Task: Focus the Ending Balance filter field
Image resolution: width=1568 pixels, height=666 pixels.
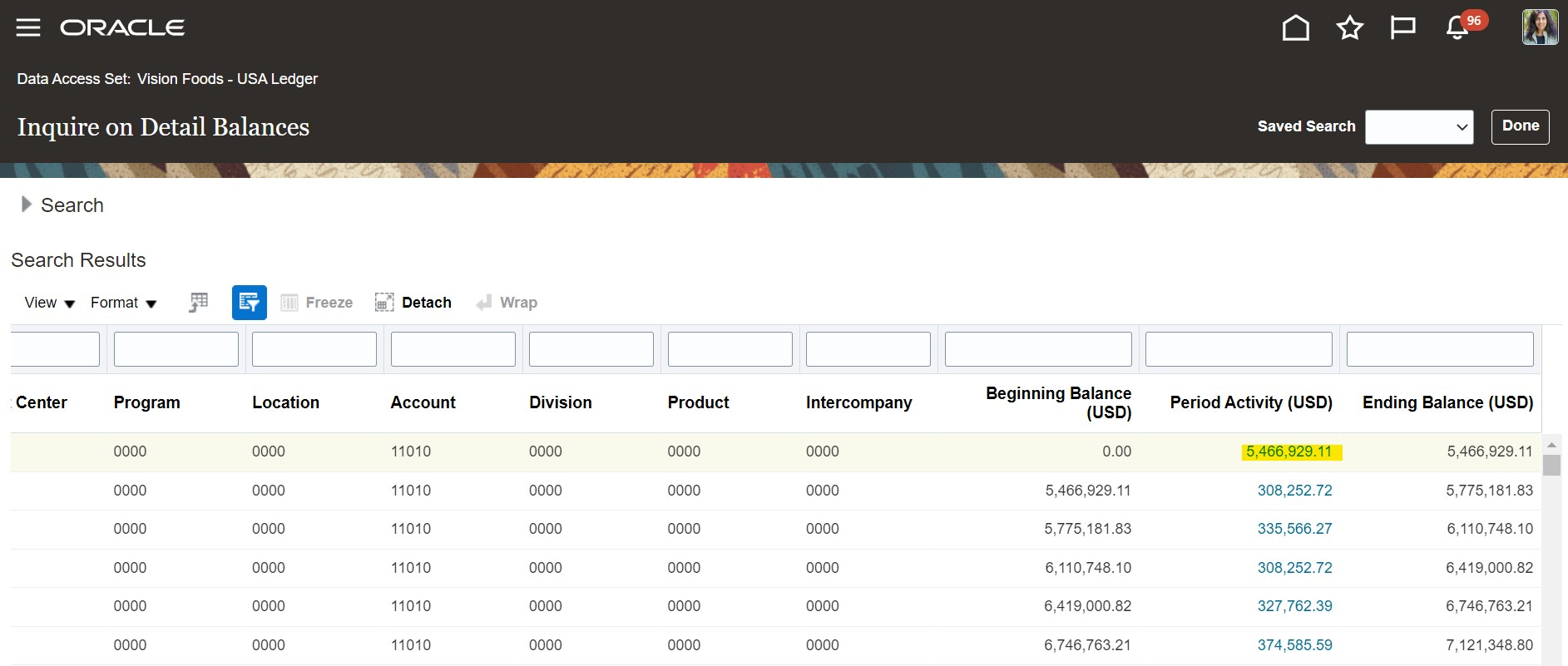Action: (1440, 349)
